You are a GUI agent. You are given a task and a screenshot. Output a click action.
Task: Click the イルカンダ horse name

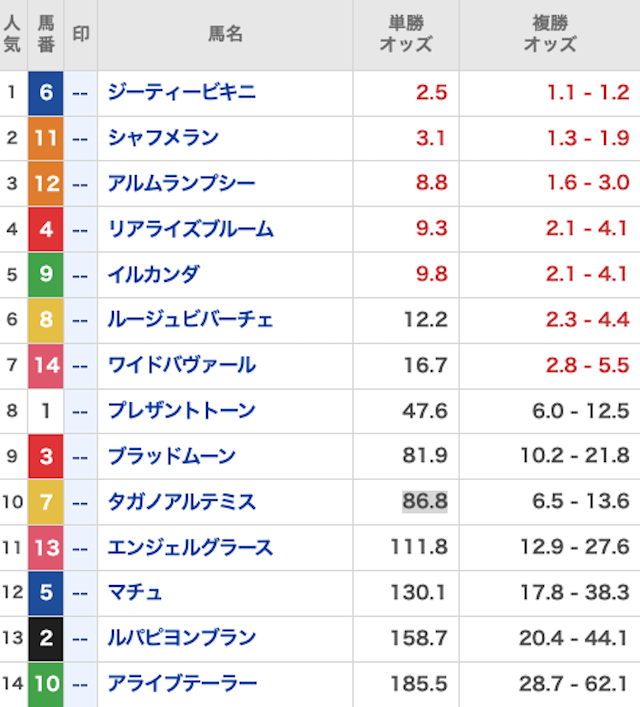point(154,274)
